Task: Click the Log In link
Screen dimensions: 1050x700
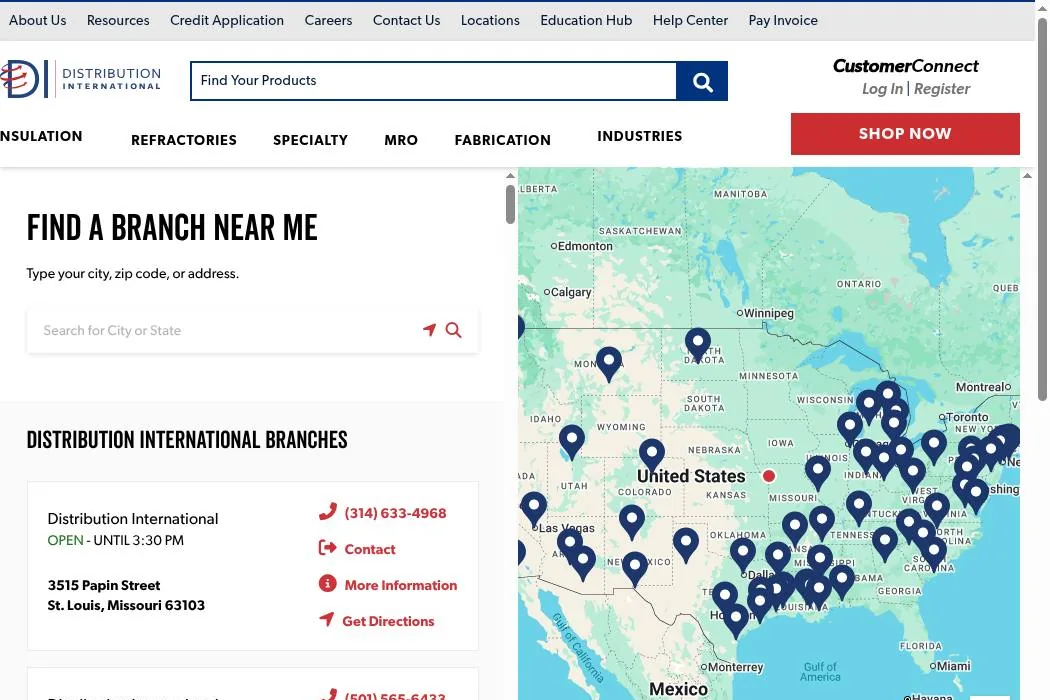Action: [x=883, y=88]
